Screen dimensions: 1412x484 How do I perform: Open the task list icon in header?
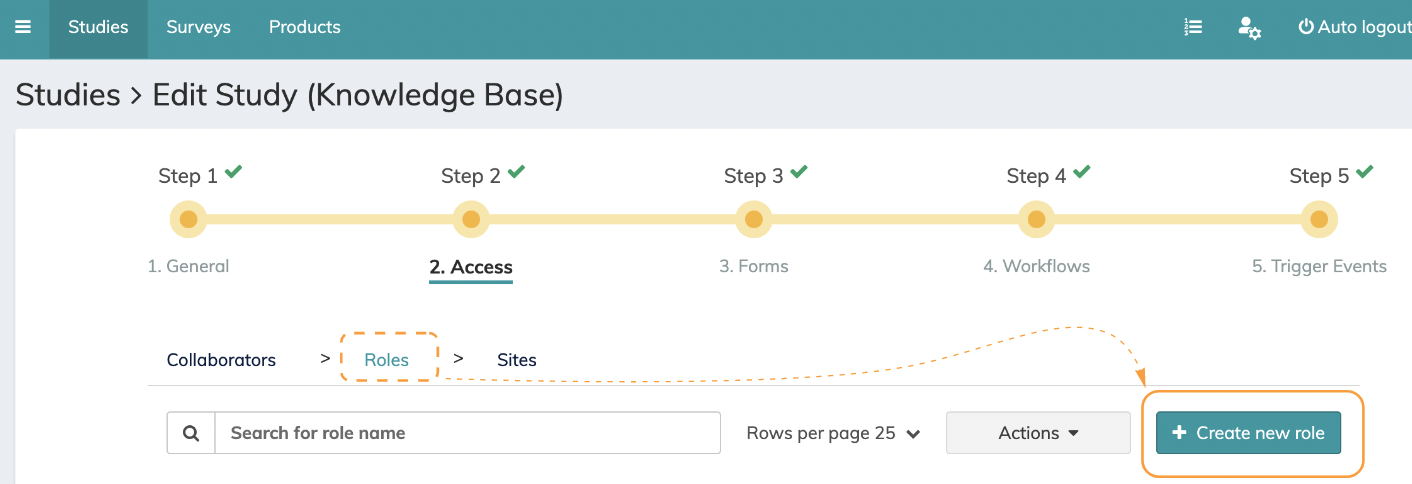point(1192,28)
